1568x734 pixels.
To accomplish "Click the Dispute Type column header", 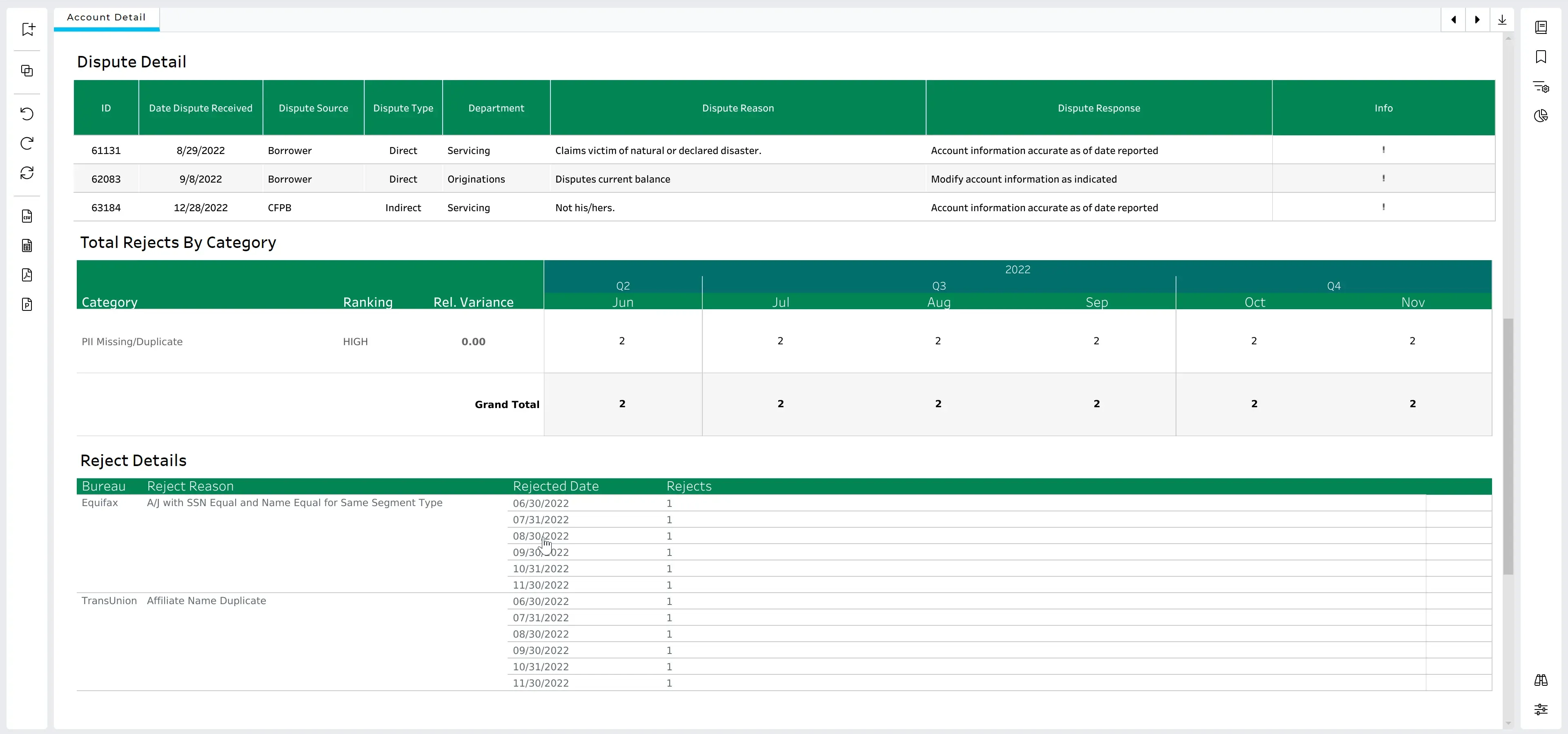I will (403, 108).
